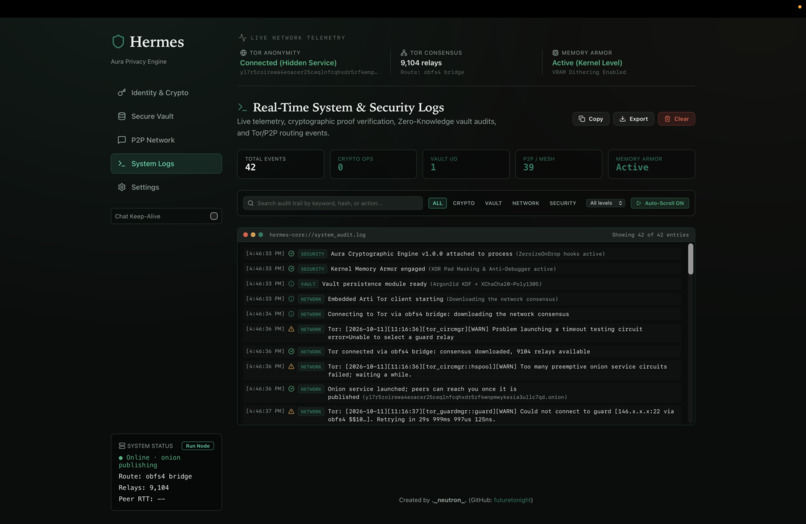Toggle Auto-Scroll ON button

[660, 203]
